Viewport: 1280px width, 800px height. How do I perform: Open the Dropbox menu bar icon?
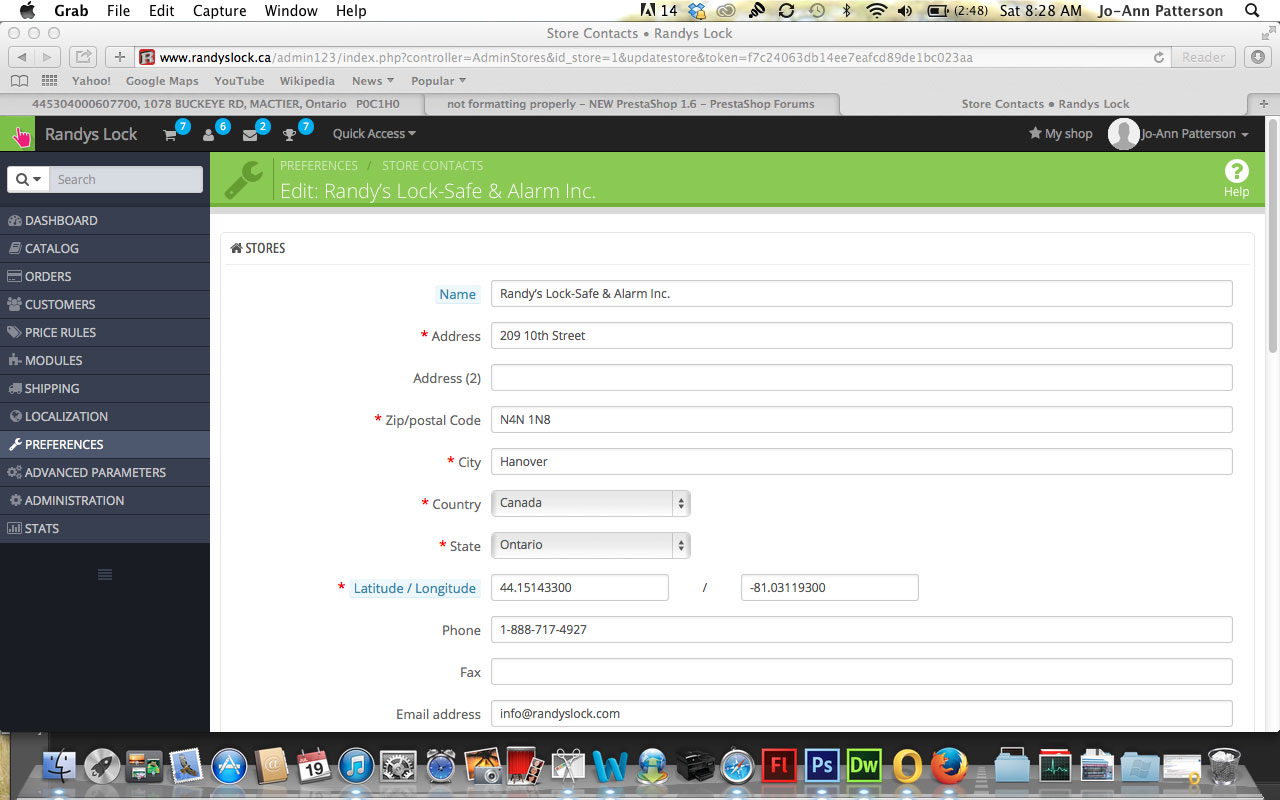(697, 11)
